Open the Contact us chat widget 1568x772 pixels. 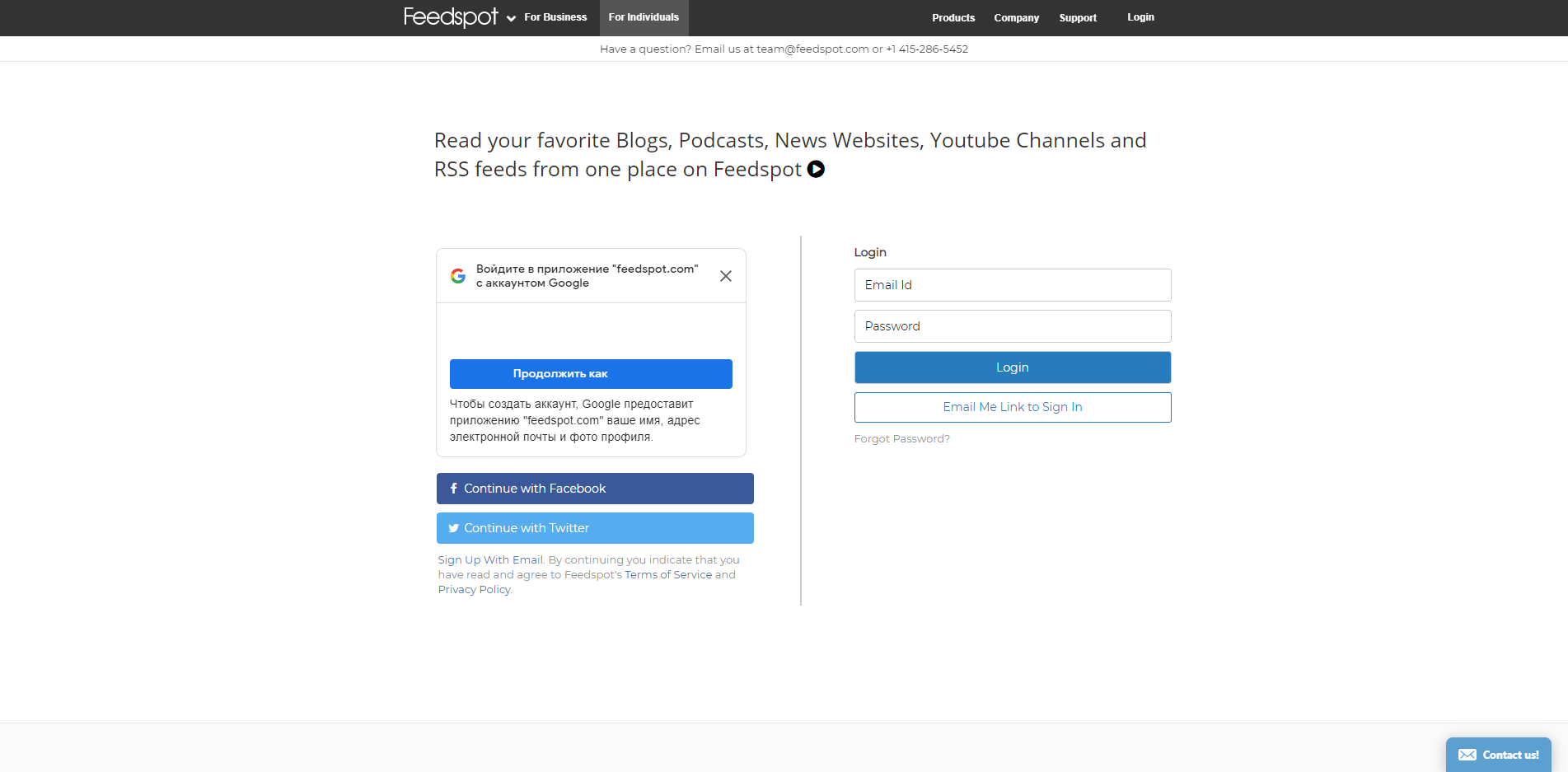point(1498,755)
